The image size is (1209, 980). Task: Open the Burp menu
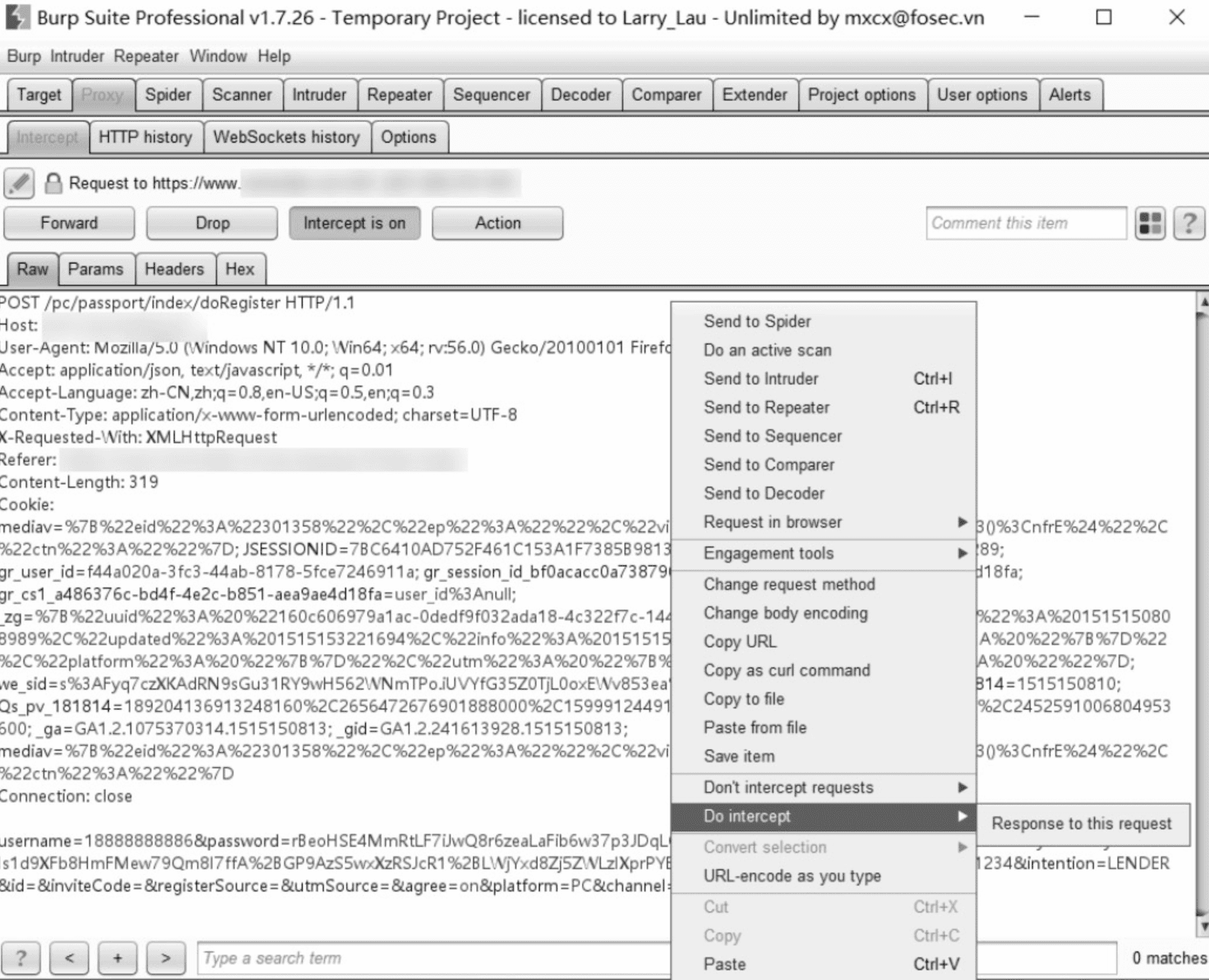coord(24,56)
